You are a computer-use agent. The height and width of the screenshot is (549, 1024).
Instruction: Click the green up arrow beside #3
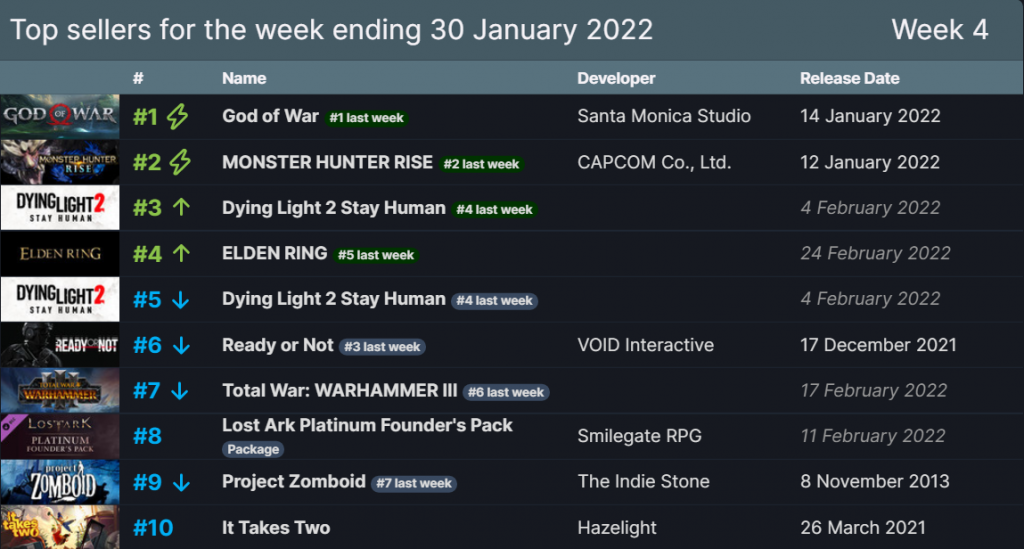pos(182,208)
